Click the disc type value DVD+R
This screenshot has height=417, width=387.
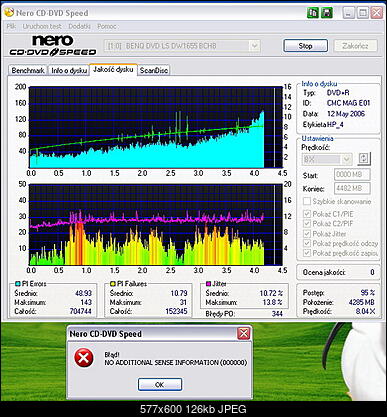[x=338, y=93]
